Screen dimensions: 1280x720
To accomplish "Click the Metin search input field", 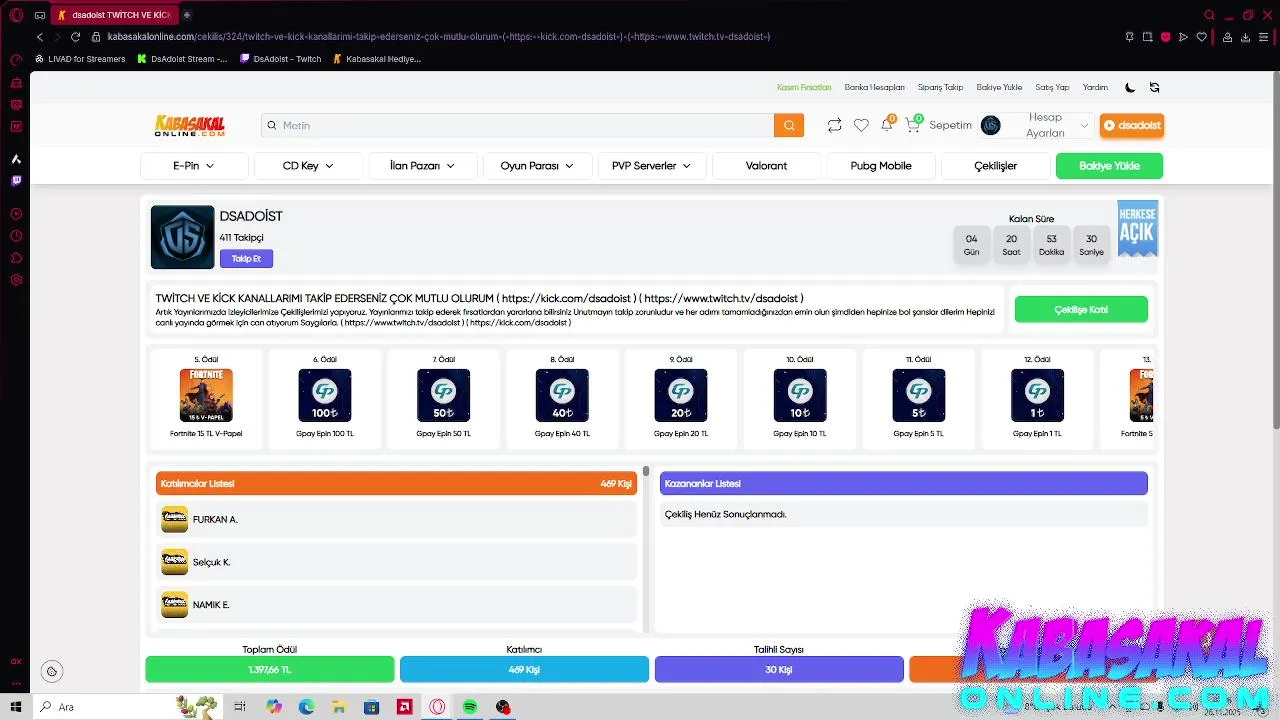I will click(518, 125).
